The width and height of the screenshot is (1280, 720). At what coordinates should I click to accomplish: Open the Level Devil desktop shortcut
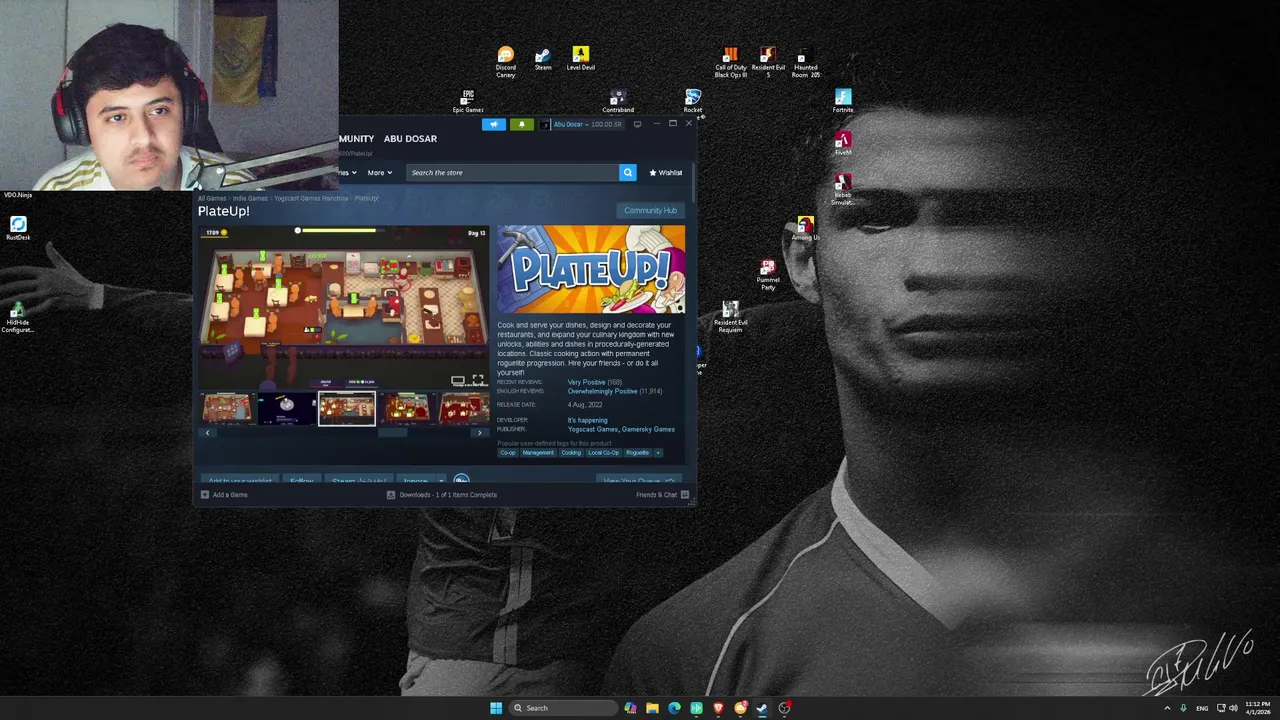click(580, 59)
